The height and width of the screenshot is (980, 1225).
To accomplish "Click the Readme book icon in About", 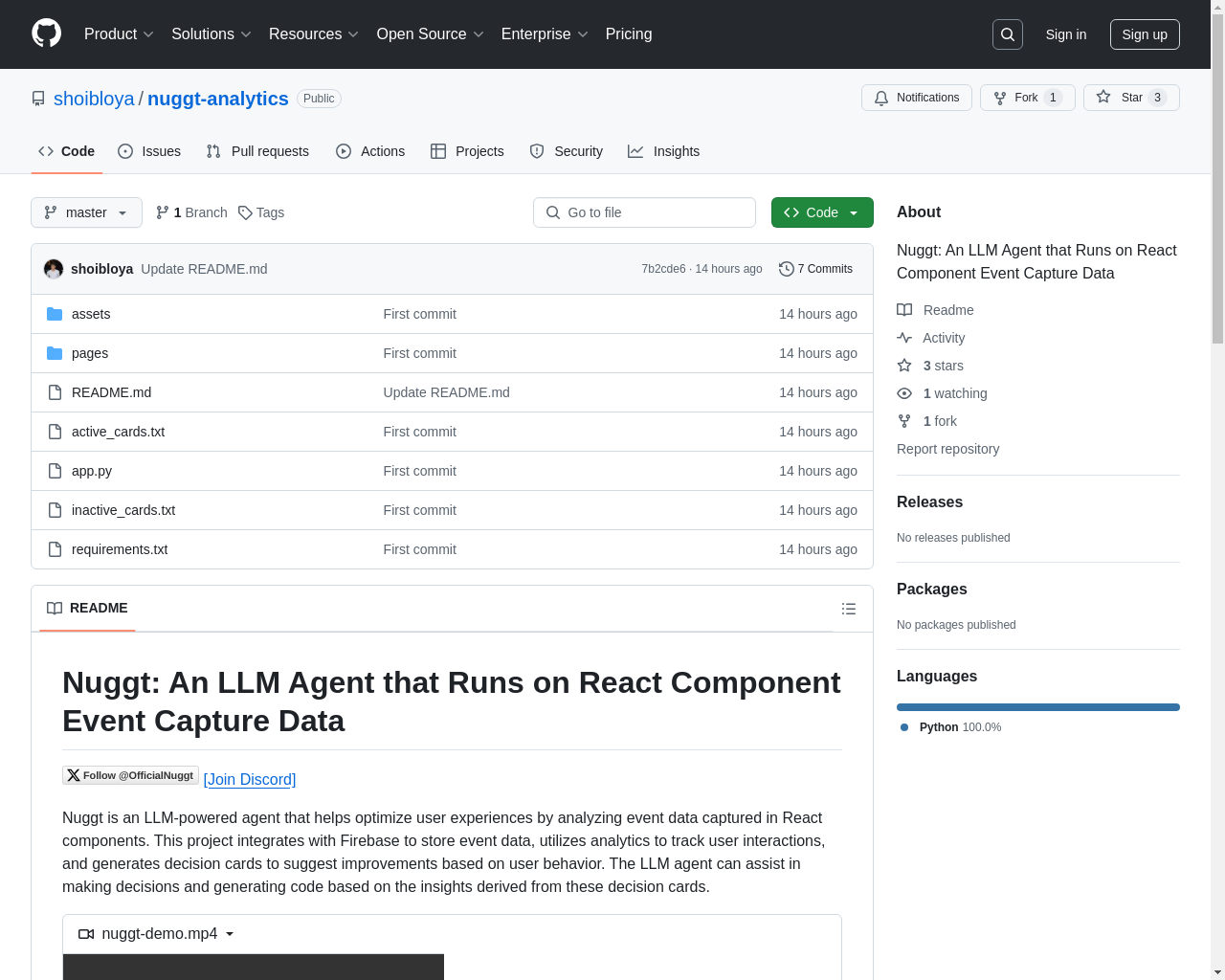I will coord(904,310).
